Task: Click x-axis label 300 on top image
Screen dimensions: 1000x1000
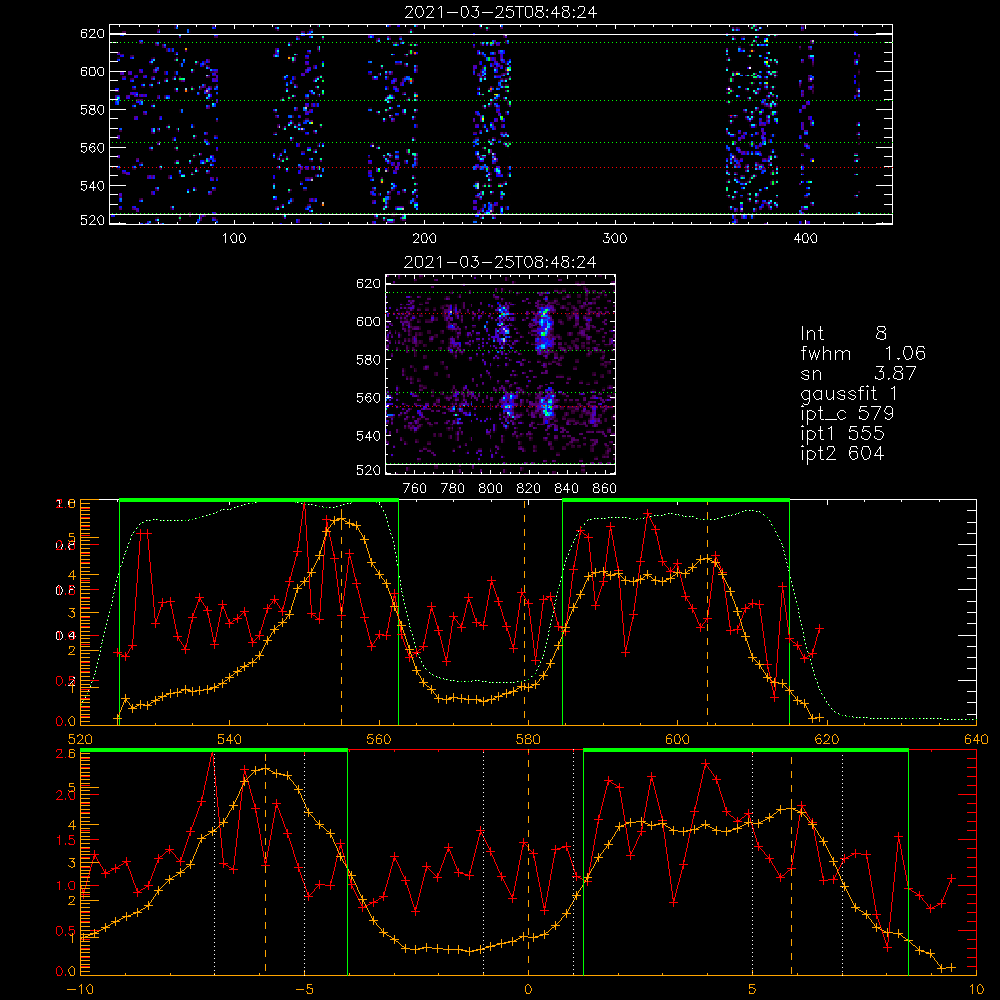Action: click(615, 239)
